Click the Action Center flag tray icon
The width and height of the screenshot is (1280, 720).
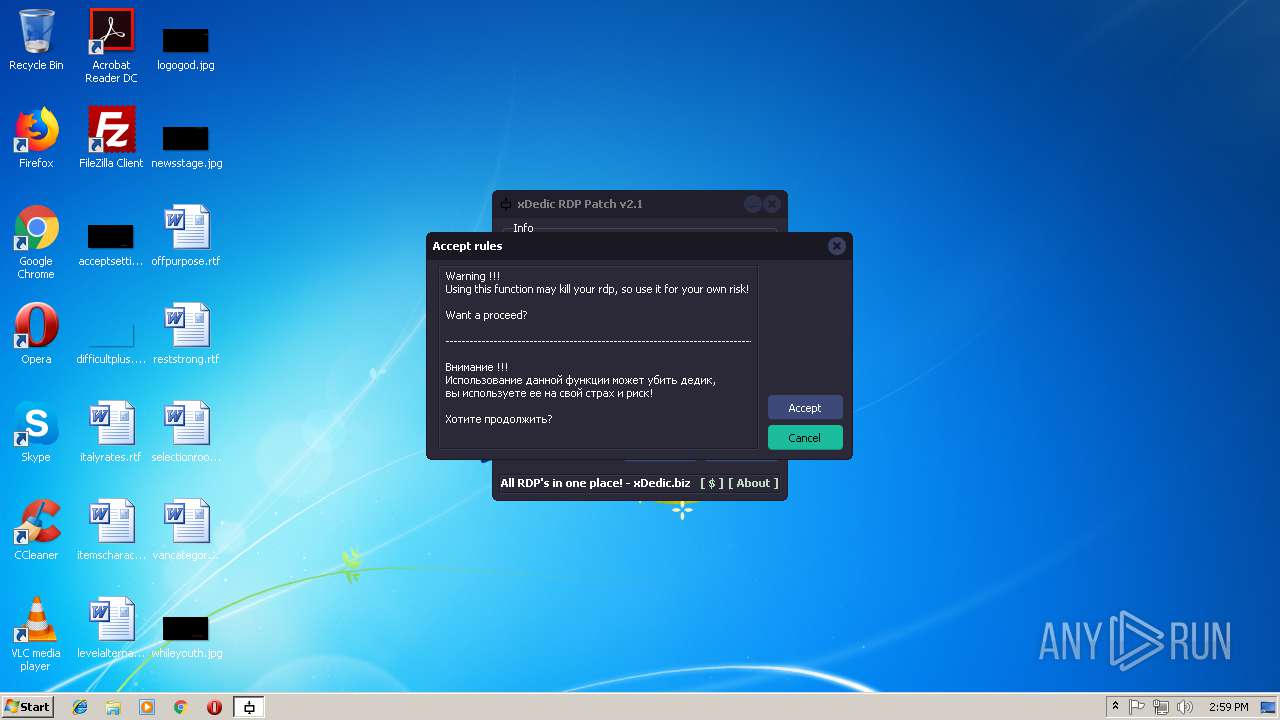pos(1137,707)
